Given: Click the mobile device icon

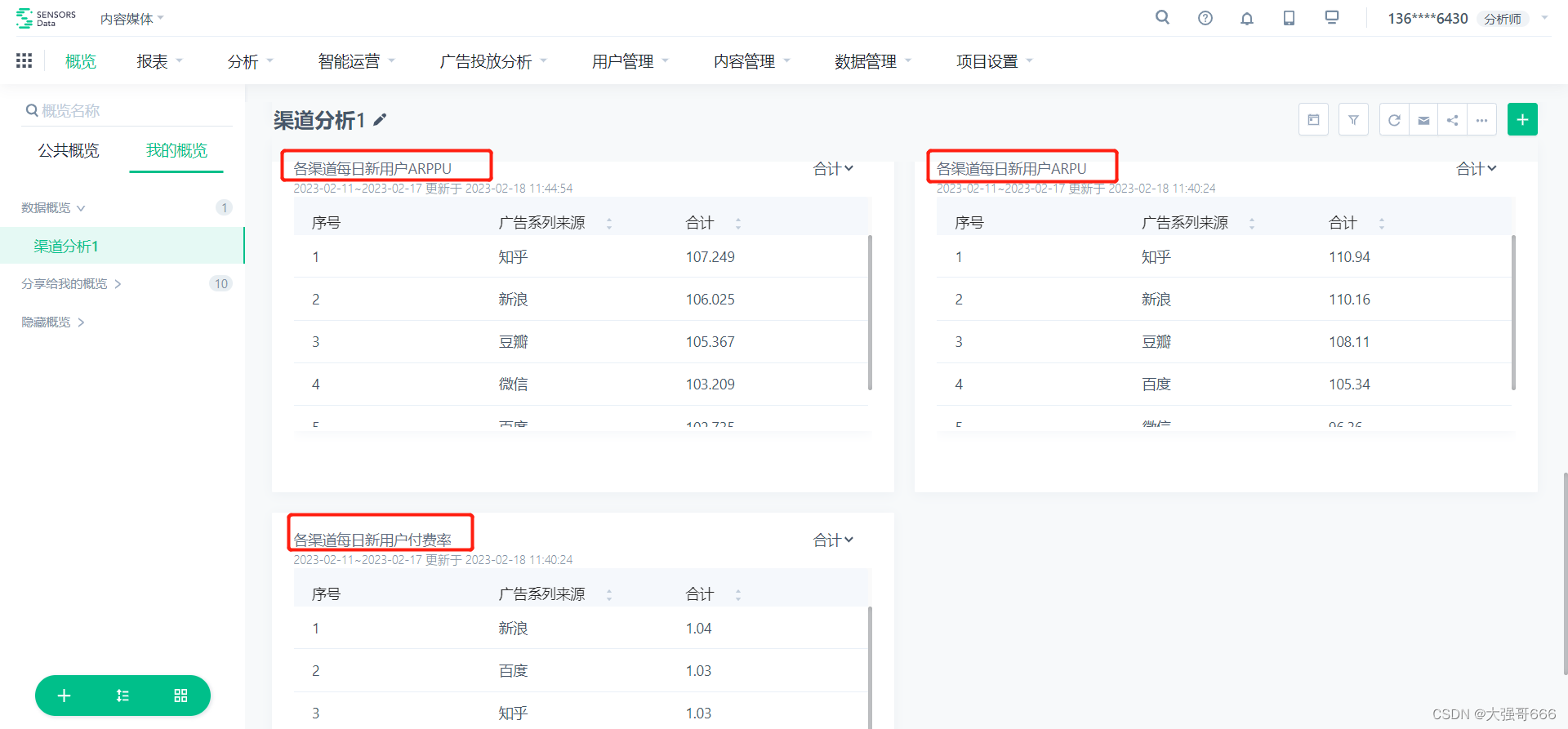Looking at the screenshot, I should click(1289, 18).
